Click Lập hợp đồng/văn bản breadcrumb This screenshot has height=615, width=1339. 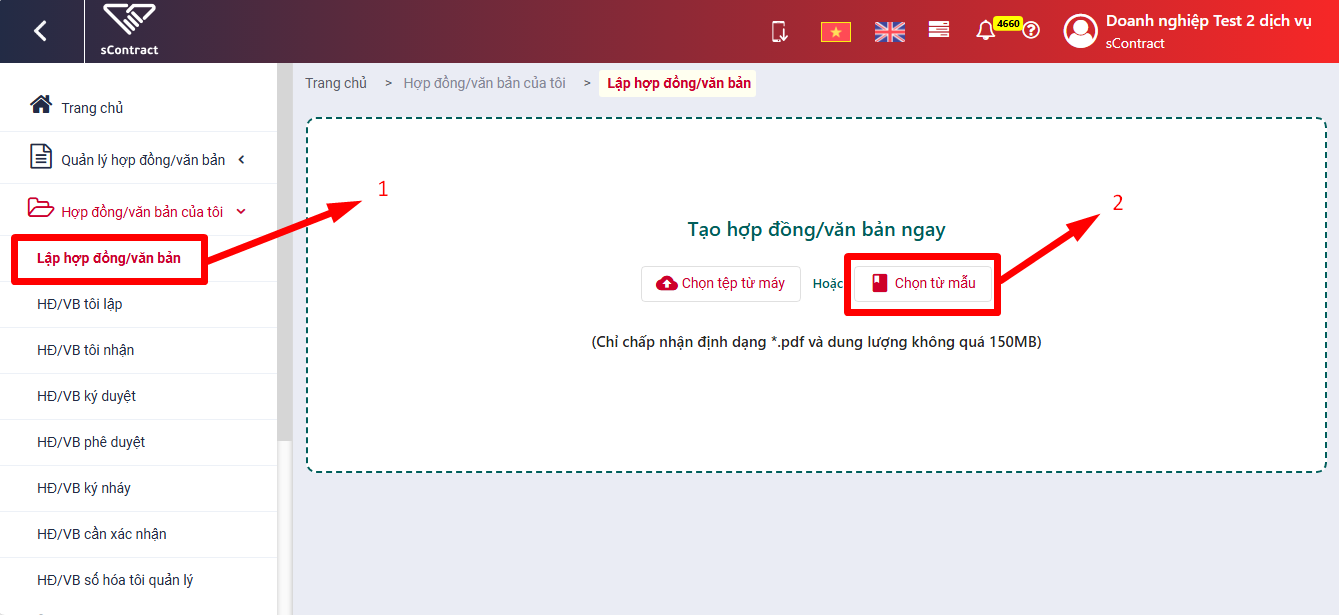pyautogui.click(x=679, y=83)
